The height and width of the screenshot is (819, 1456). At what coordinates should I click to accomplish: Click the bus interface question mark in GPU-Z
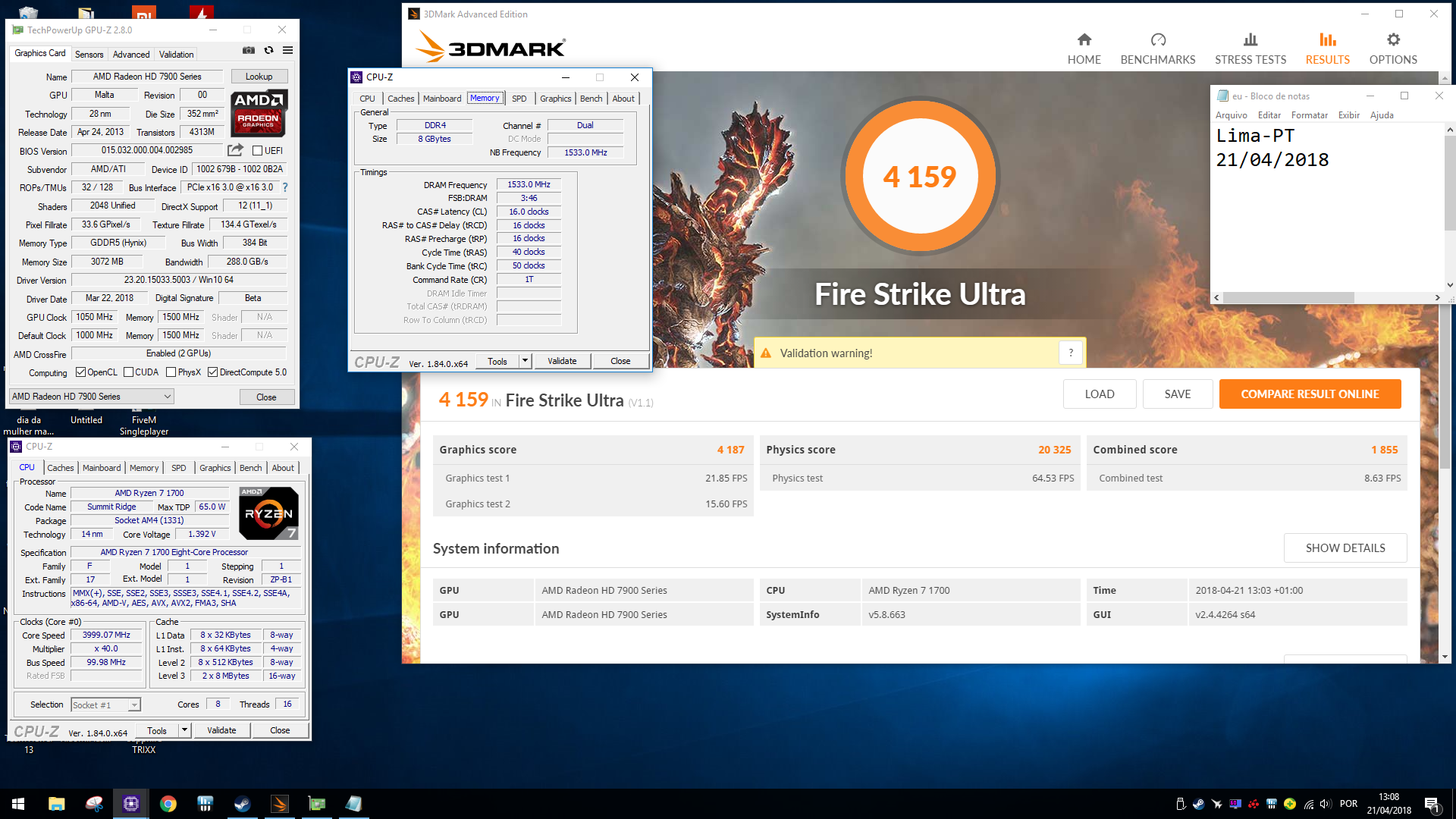coord(285,187)
